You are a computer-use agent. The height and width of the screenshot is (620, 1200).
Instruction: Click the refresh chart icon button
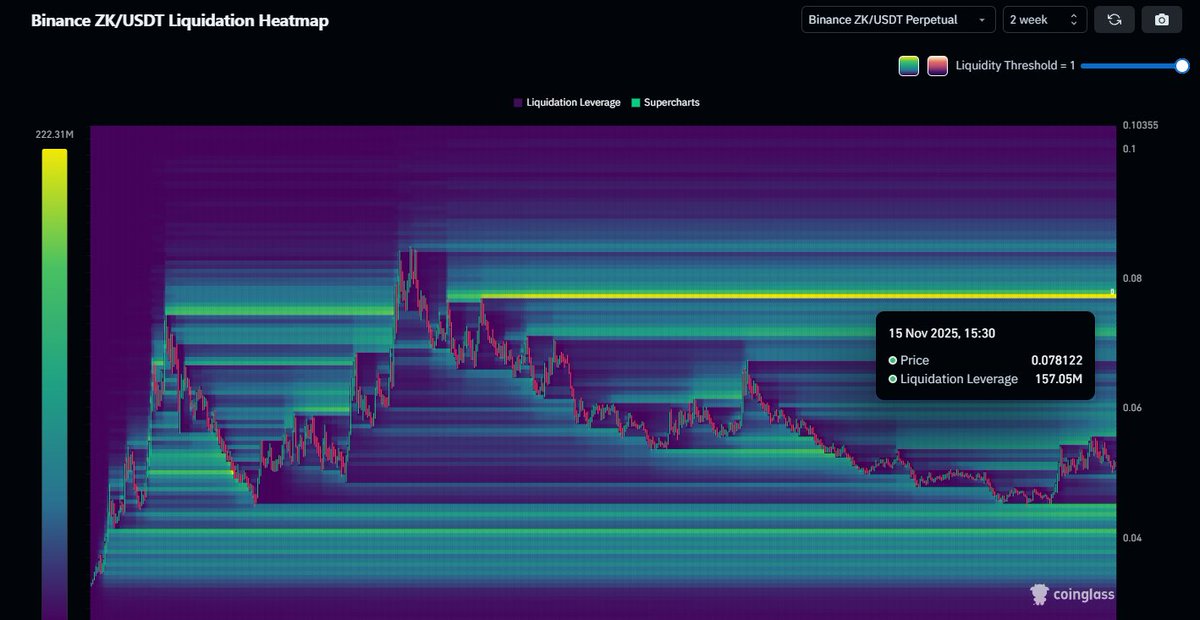point(1114,20)
